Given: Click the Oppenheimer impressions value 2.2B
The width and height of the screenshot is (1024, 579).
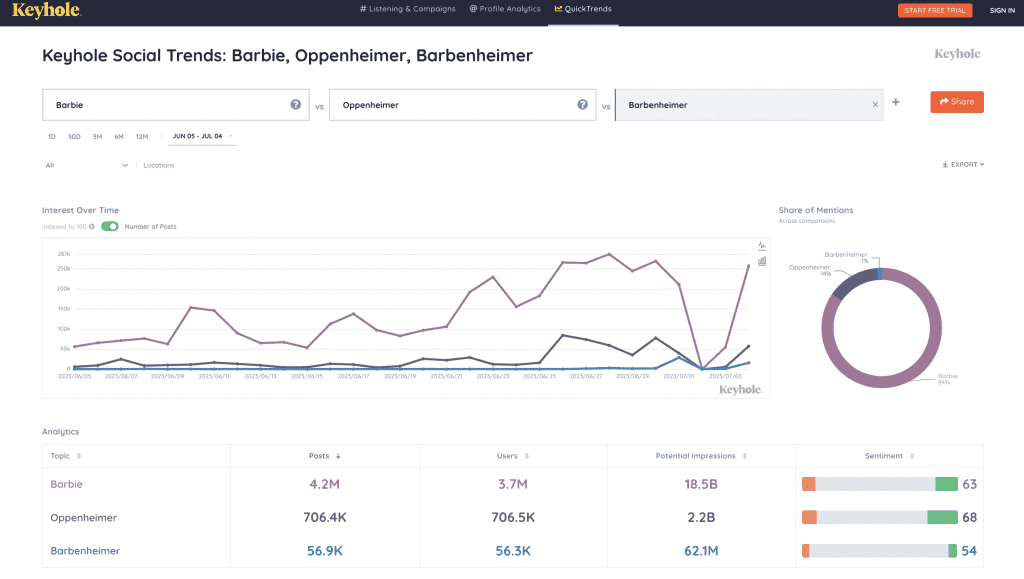Looking at the screenshot, I should click(701, 518).
